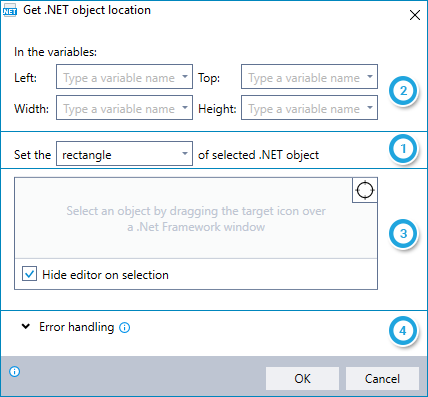The width and height of the screenshot is (428, 397).
Task: Open the Top variable dropdown arrow
Action: (370, 77)
